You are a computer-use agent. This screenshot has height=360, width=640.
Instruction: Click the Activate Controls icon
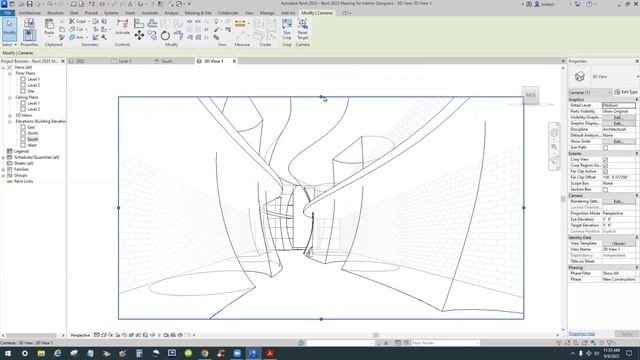point(122,27)
